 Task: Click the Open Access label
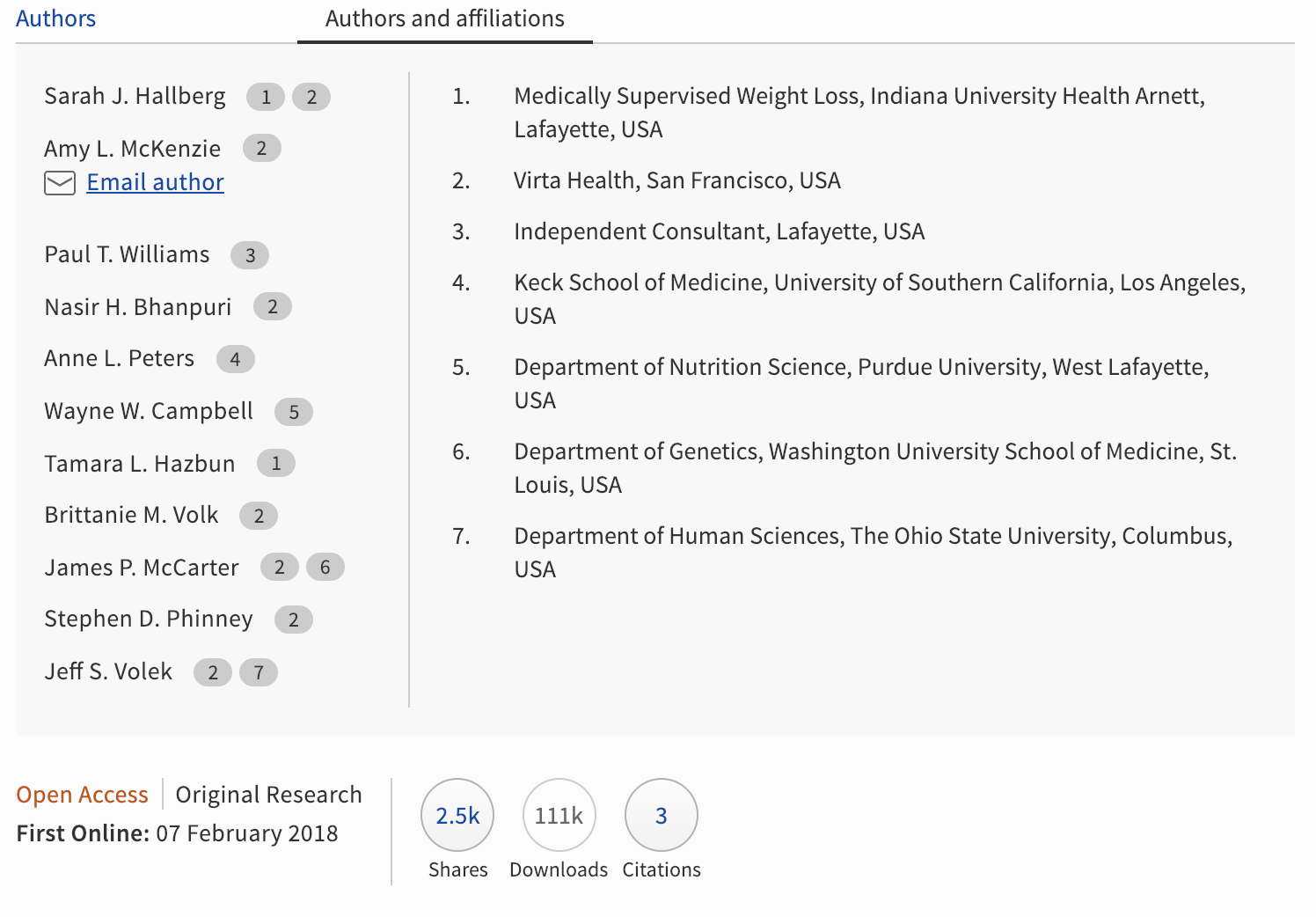pyautogui.click(x=82, y=795)
